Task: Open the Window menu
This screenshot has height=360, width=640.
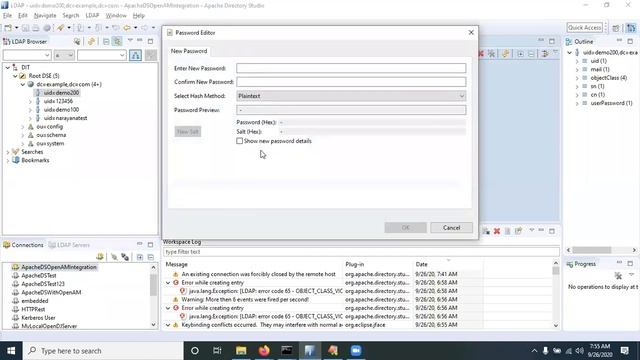Action: [x=116, y=16]
